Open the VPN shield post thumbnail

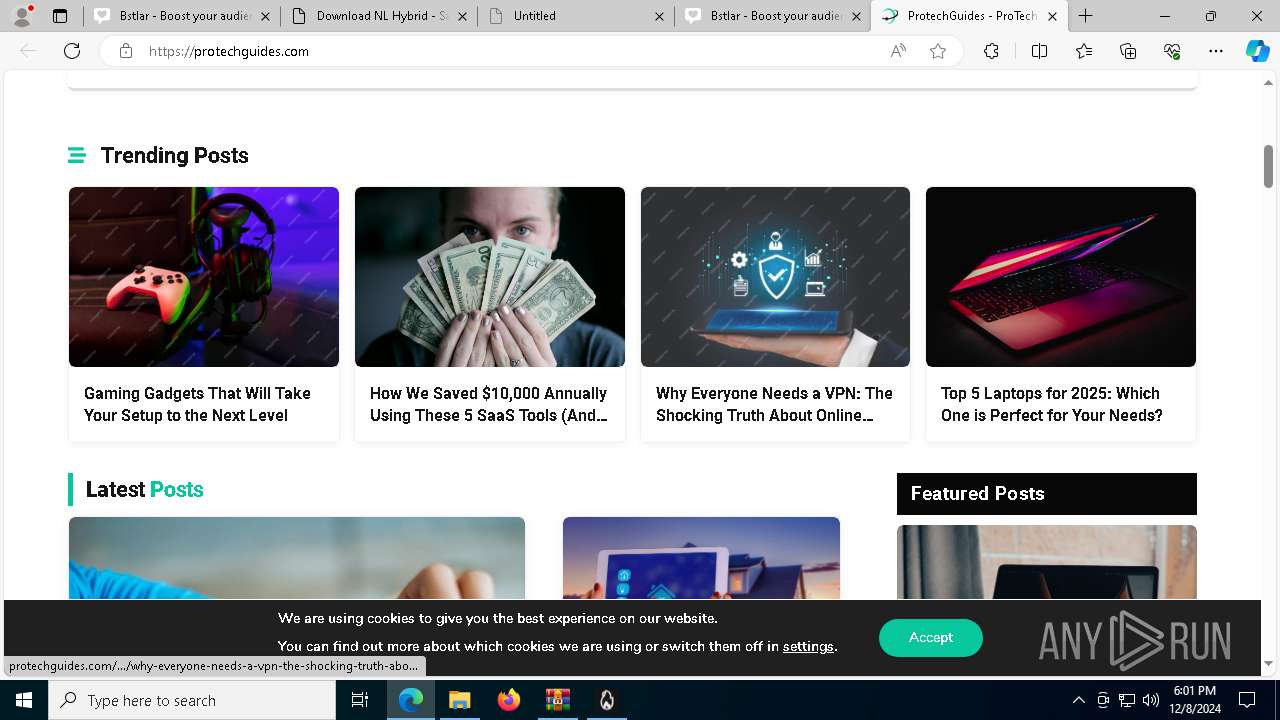coord(775,277)
